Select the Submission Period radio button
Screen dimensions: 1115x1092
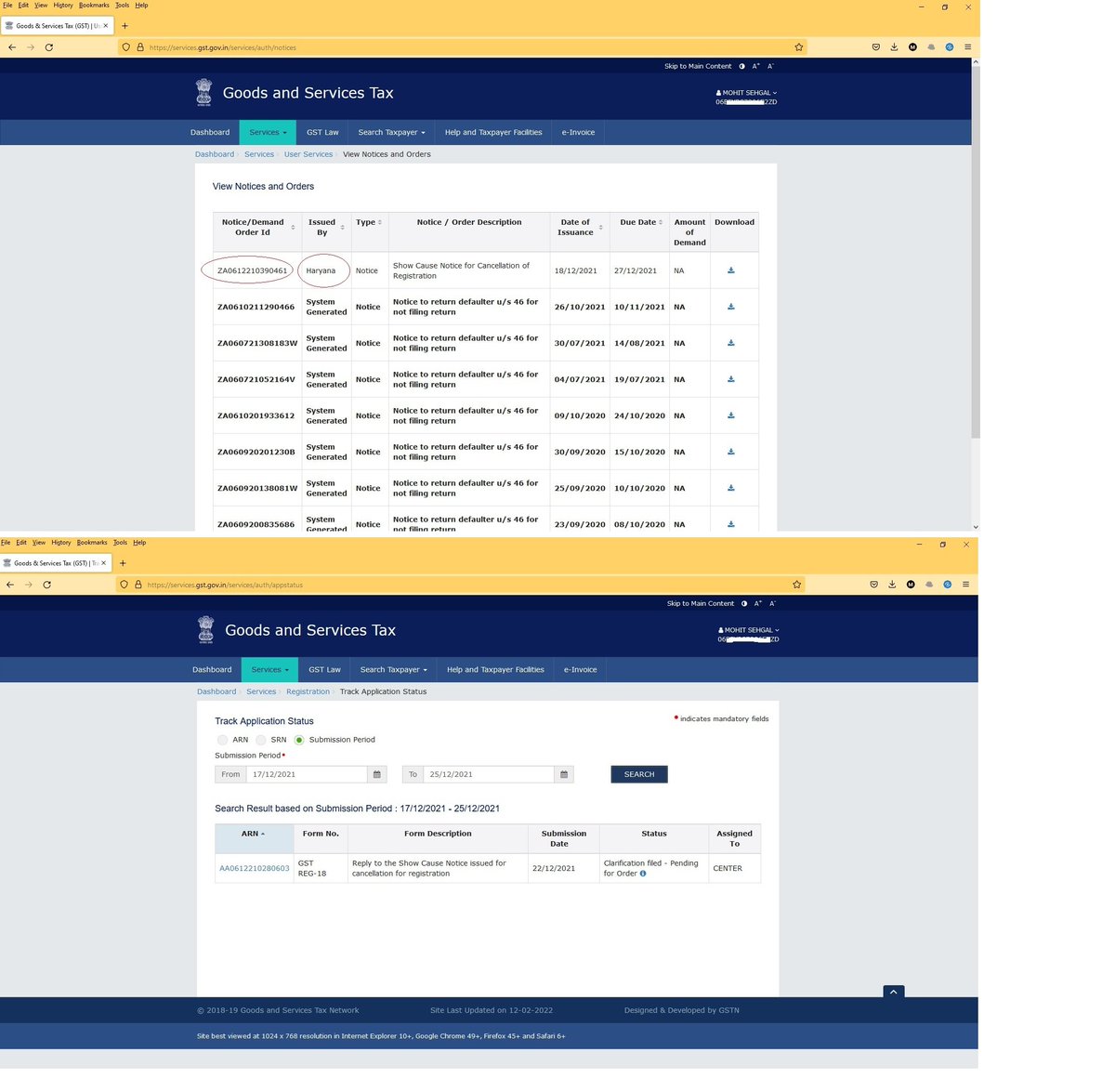pos(299,740)
